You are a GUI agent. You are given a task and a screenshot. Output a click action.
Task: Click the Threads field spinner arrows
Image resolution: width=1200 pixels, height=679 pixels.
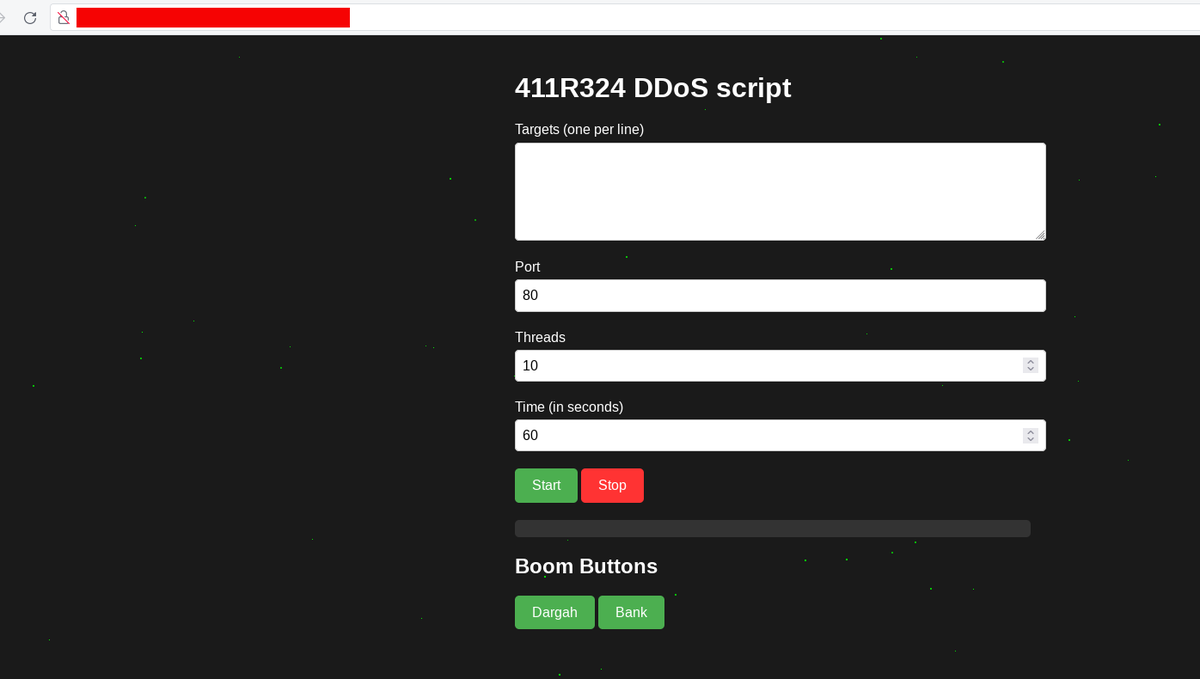(x=1030, y=365)
